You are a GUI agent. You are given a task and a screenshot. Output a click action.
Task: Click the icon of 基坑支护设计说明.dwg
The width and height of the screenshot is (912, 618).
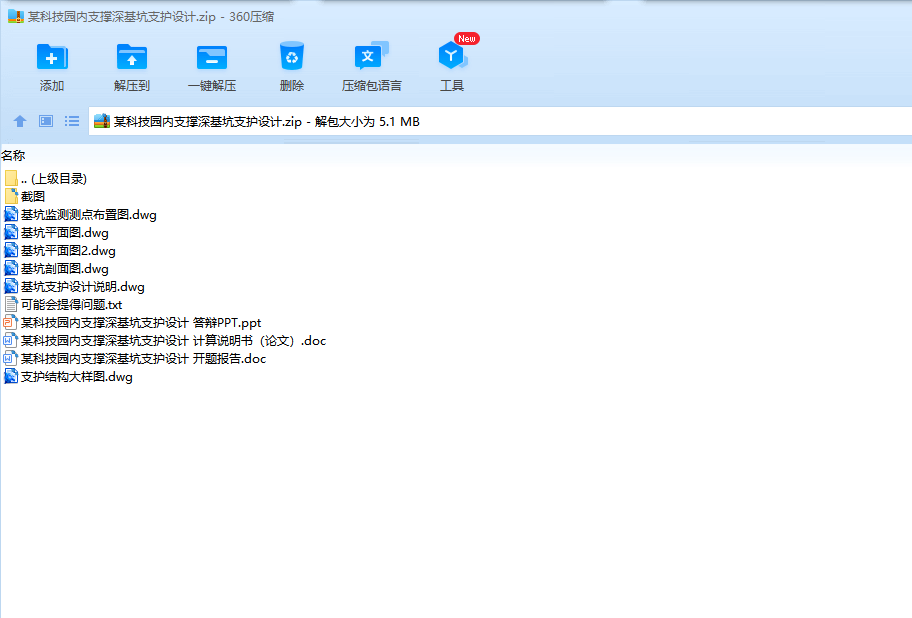(x=11, y=286)
